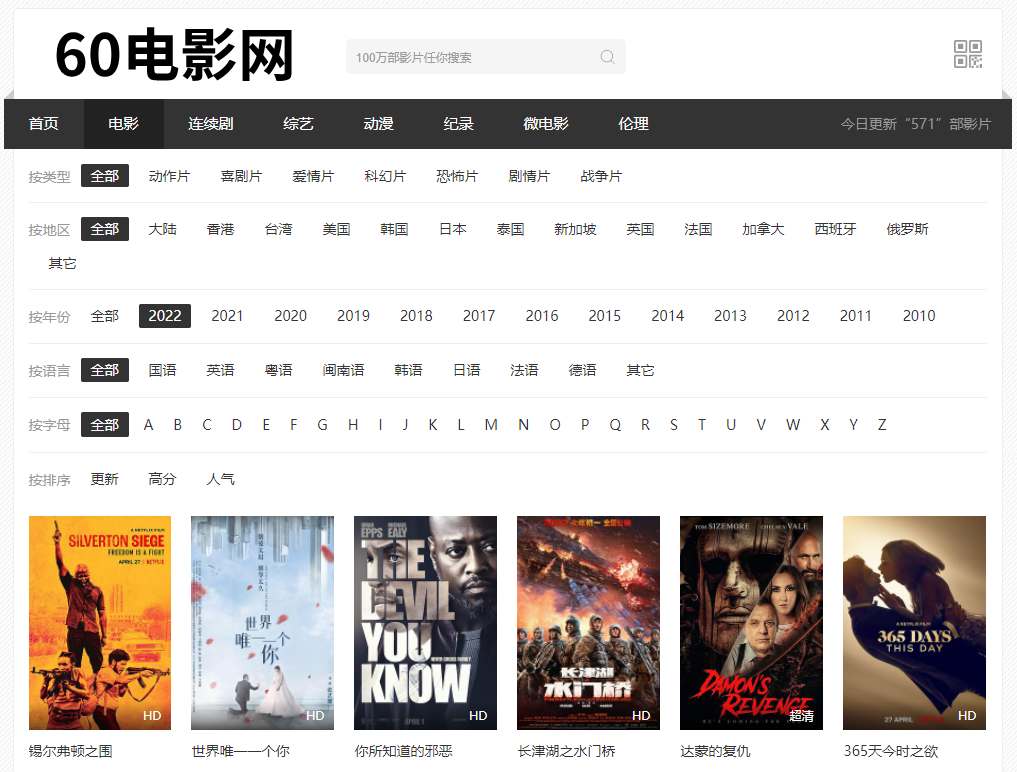
Task: Go to the 纪录 section
Action: tap(459, 124)
